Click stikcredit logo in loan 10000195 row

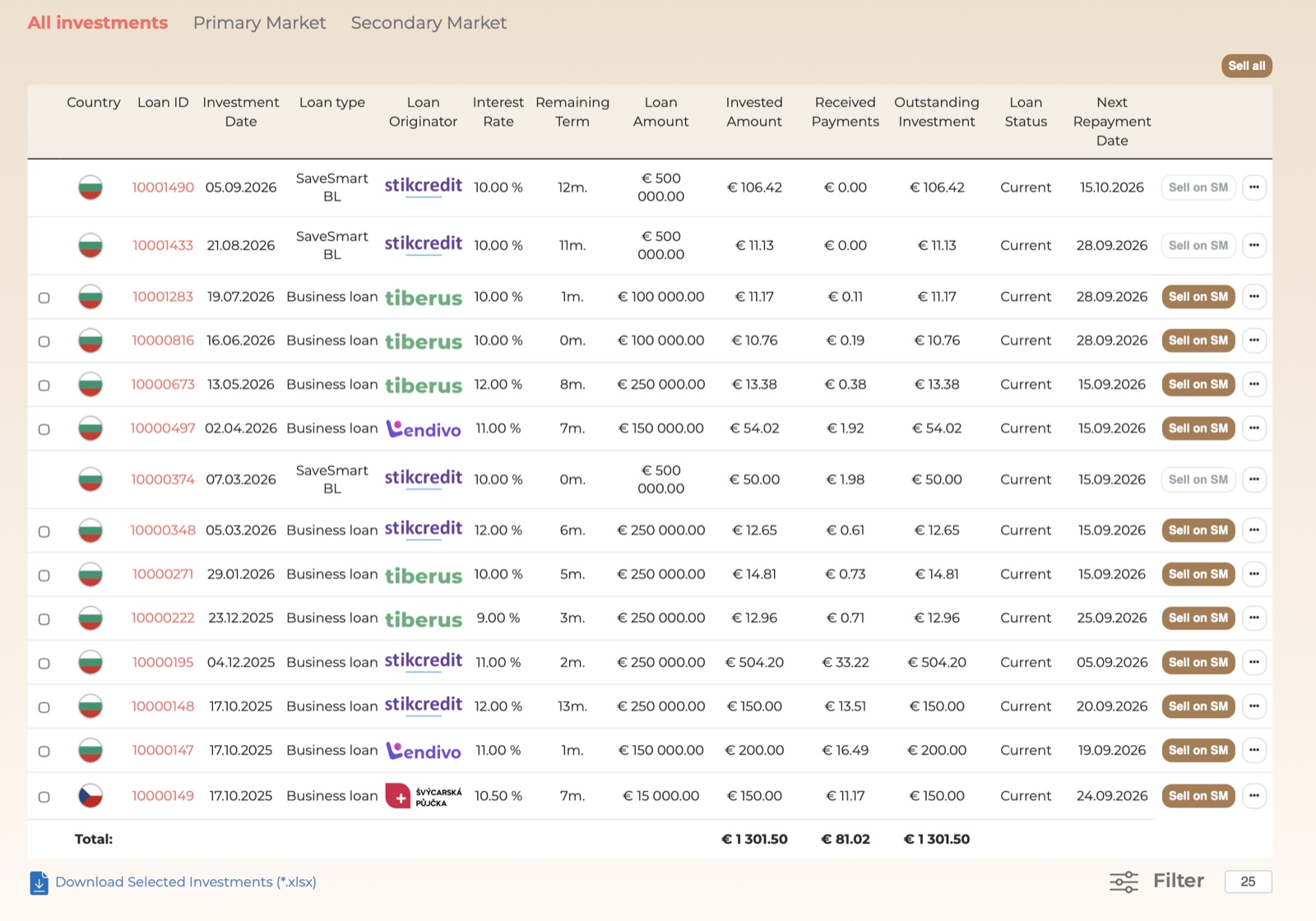point(424,661)
